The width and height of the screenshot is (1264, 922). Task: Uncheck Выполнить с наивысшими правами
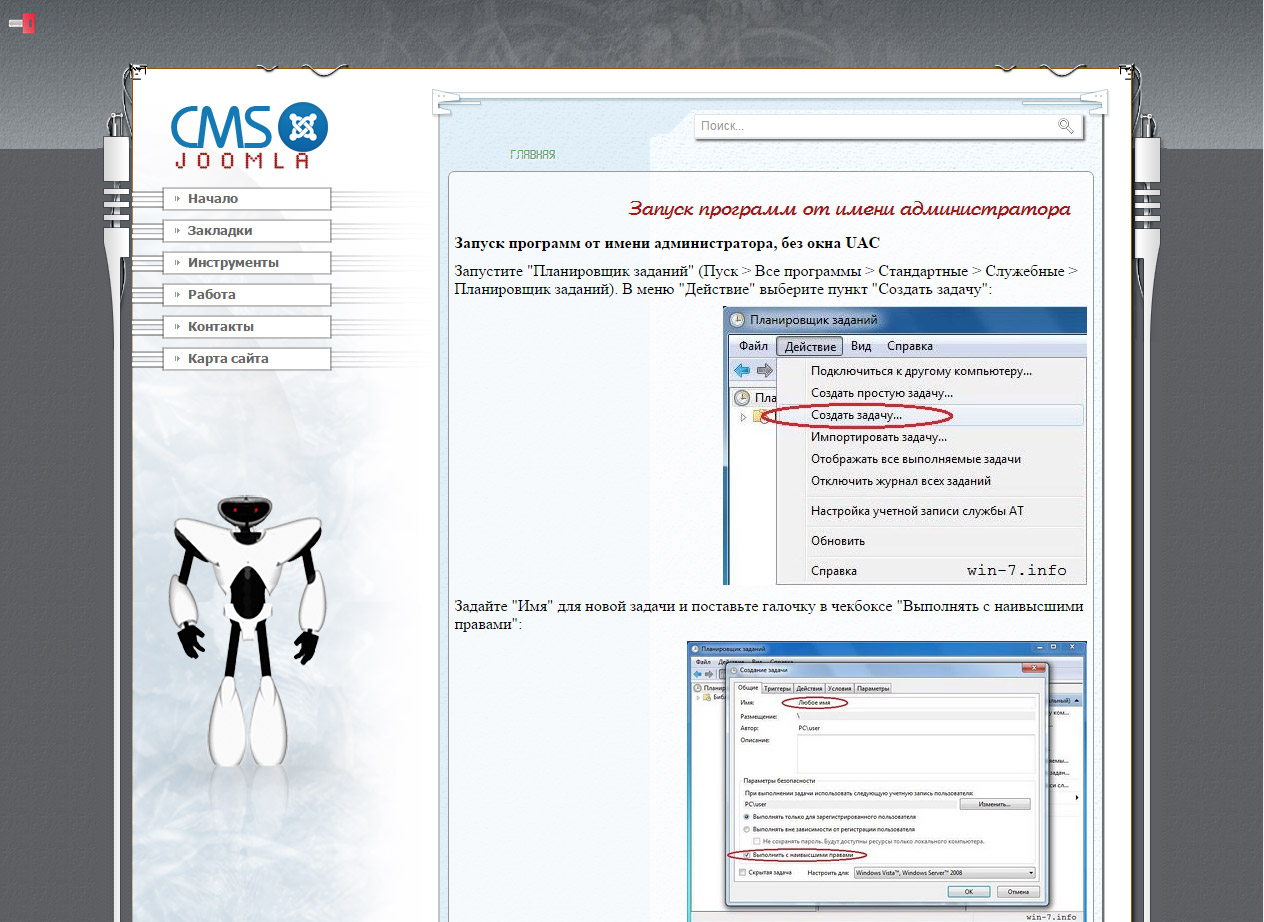click(746, 855)
